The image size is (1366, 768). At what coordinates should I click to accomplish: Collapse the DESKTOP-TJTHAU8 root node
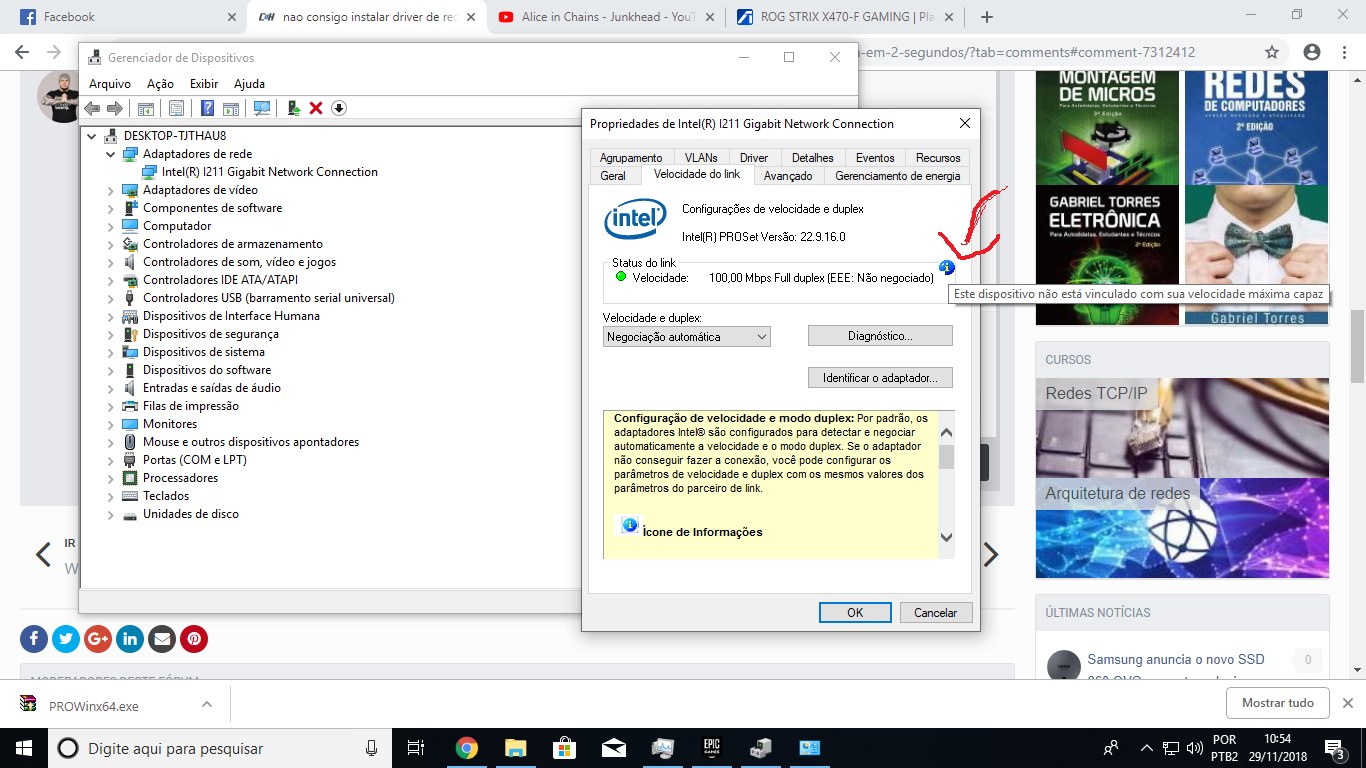click(92, 136)
